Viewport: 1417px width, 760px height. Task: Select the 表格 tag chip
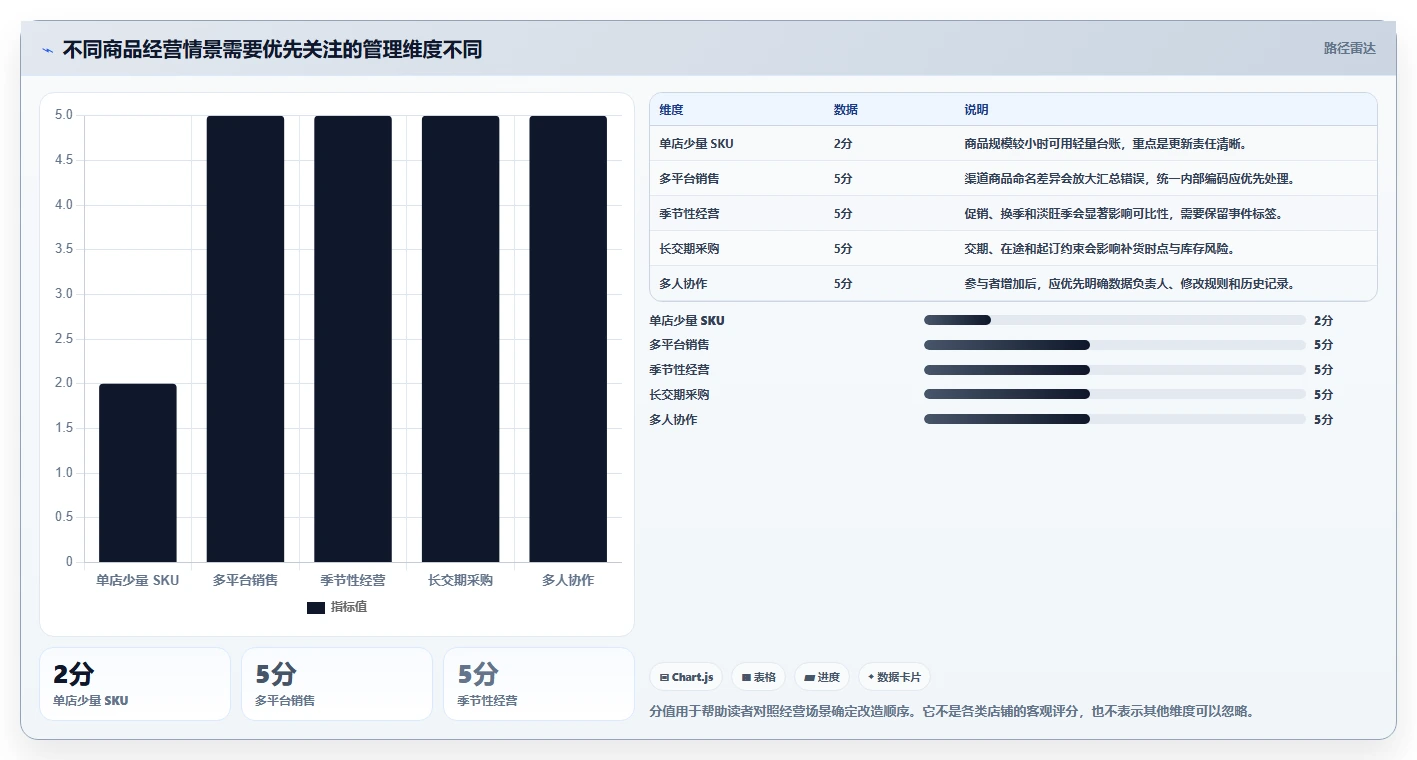759,677
